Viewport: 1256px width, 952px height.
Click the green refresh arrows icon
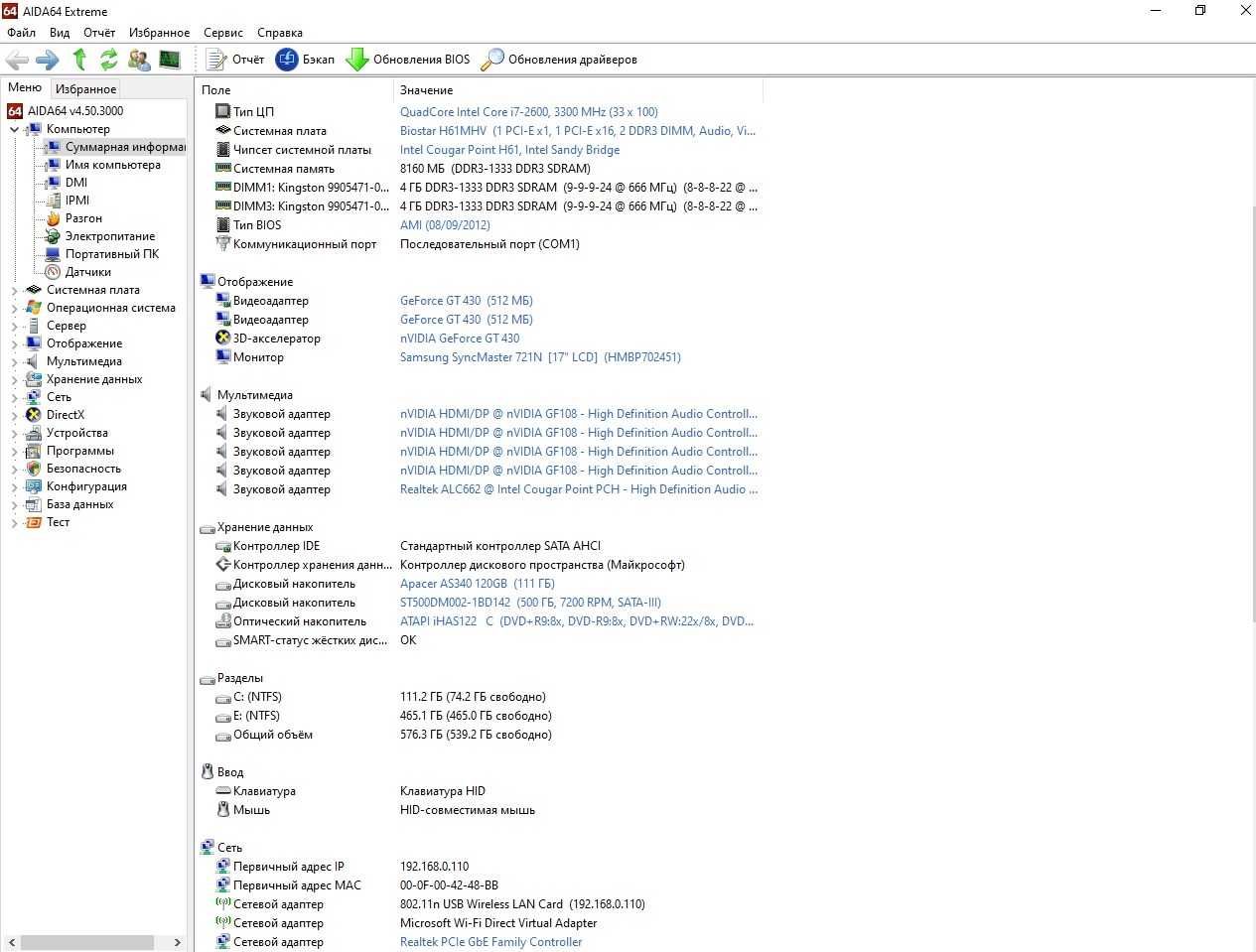[109, 60]
